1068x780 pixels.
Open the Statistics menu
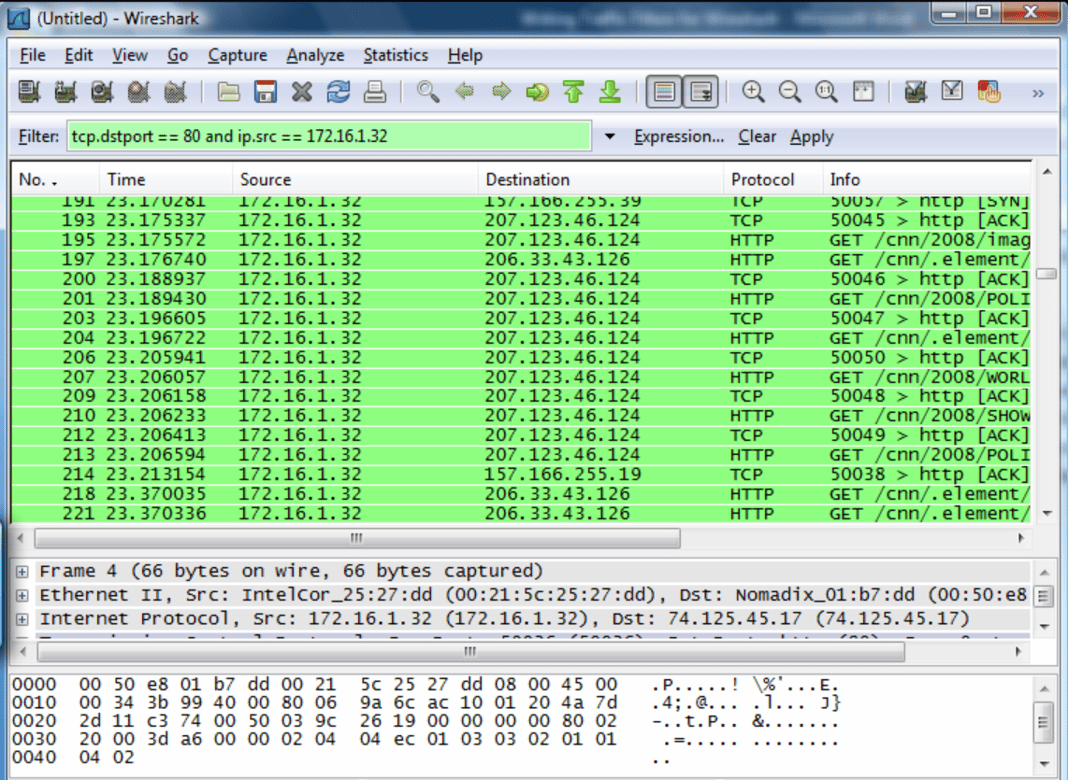coord(395,55)
